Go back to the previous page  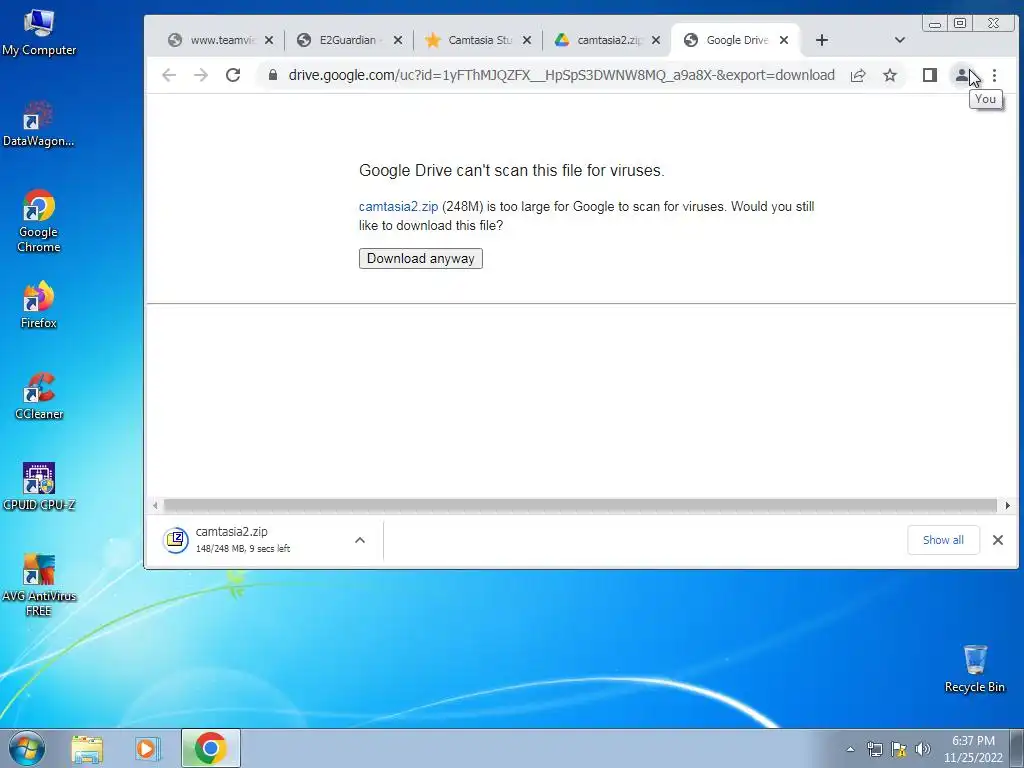169,75
